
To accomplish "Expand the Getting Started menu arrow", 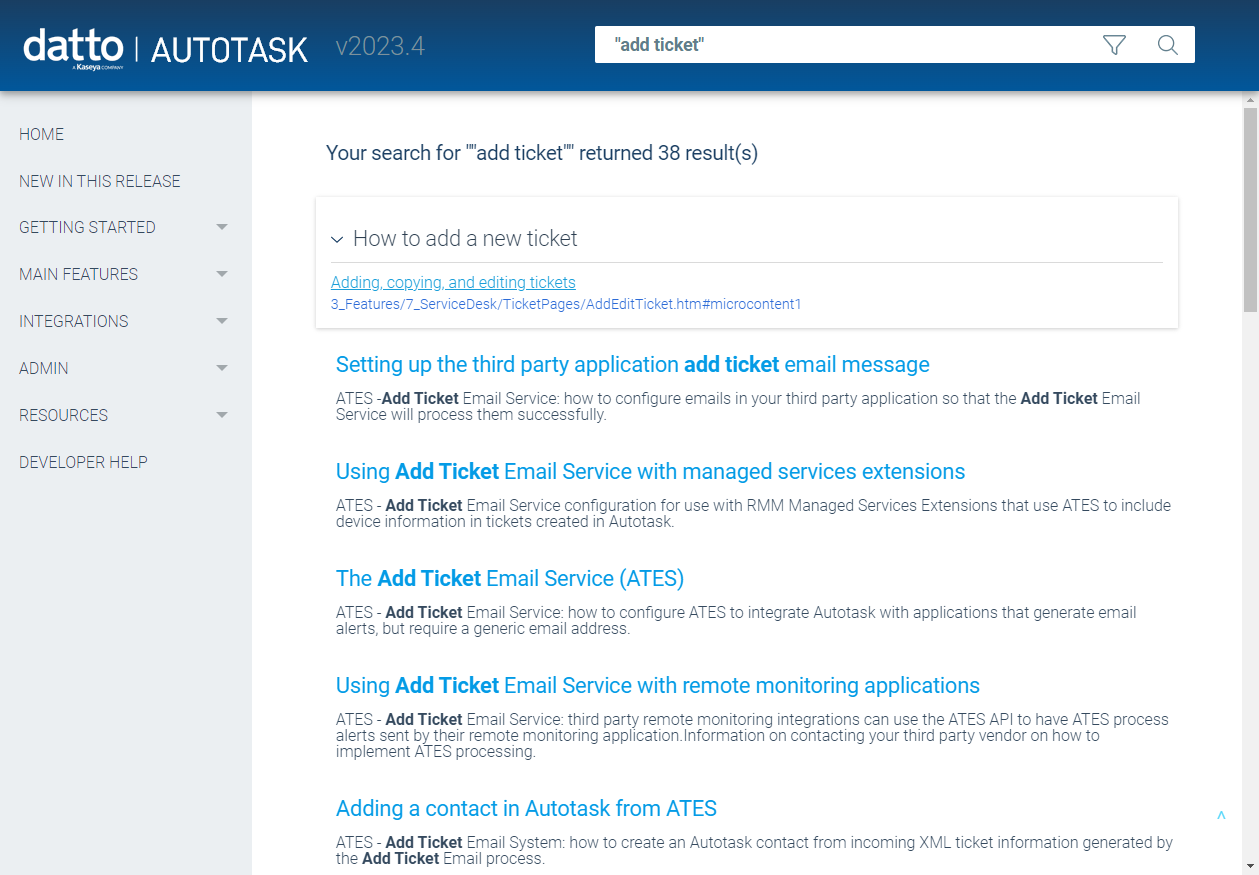I will pos(222,227).
